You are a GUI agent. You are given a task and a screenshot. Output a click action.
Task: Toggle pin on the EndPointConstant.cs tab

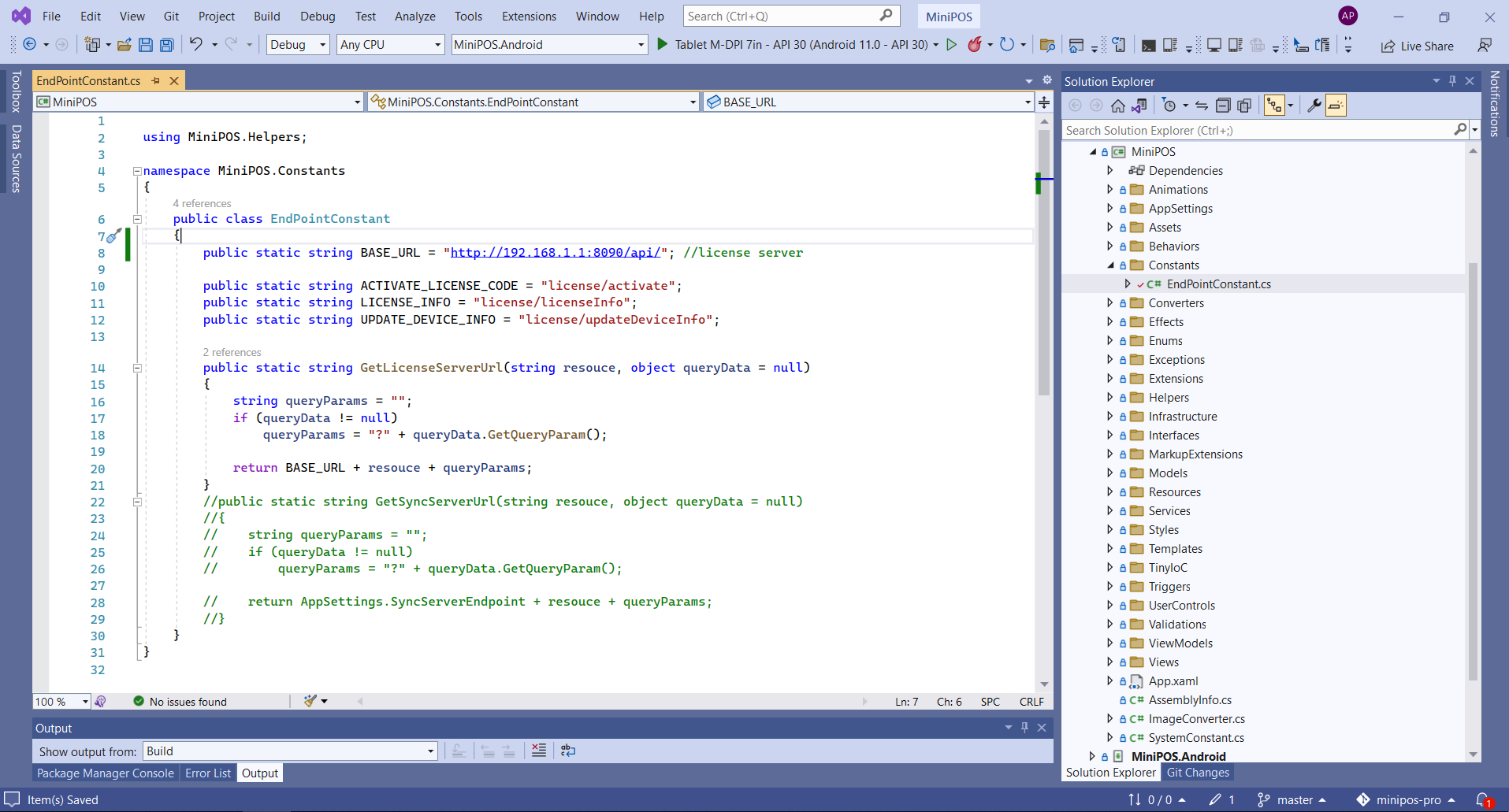pyautogui.click(x=156, y=81)
